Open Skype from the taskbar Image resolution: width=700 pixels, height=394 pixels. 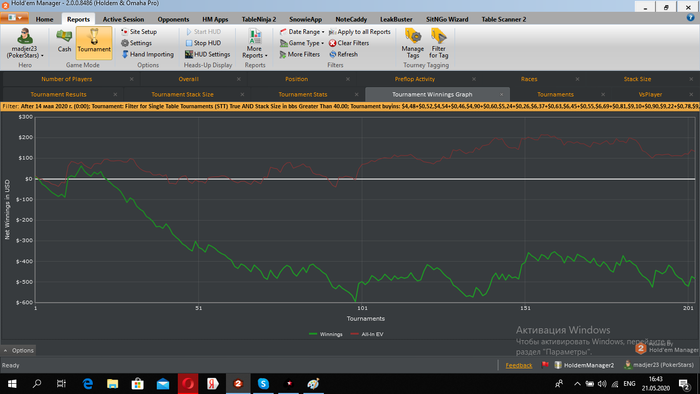pos(263,383)
